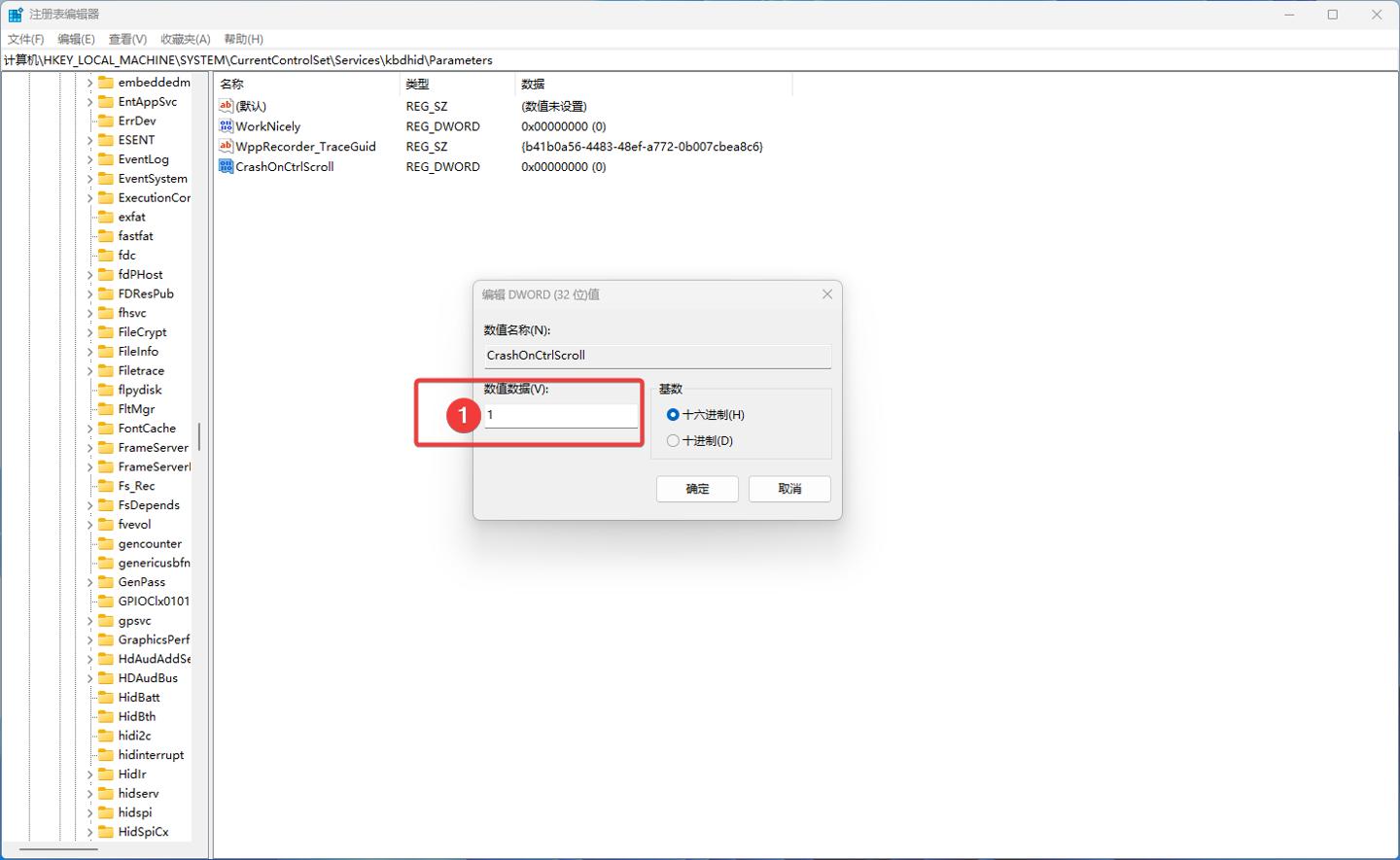Expand the hidserv key chevron
This screenshot has width=1400, height=860.
pyautogui.click(x=89, y=794)
